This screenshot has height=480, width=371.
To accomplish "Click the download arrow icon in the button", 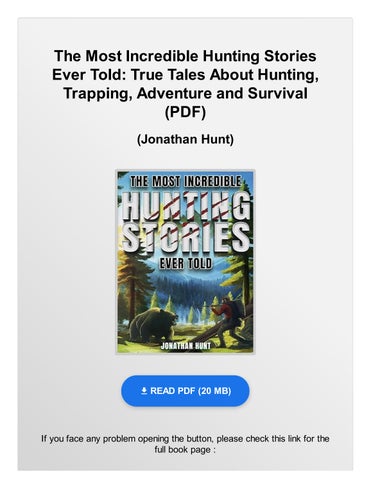I will click(144, 391).
